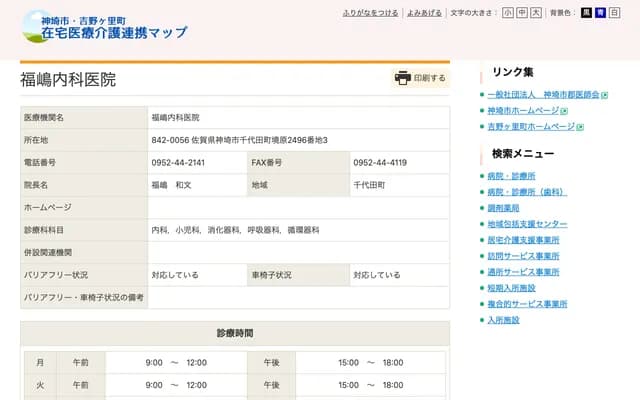This screenshot has height=400, width=640.
Task: Click external link icon after 神埼市郡医師会
Action: coord(604,95)
